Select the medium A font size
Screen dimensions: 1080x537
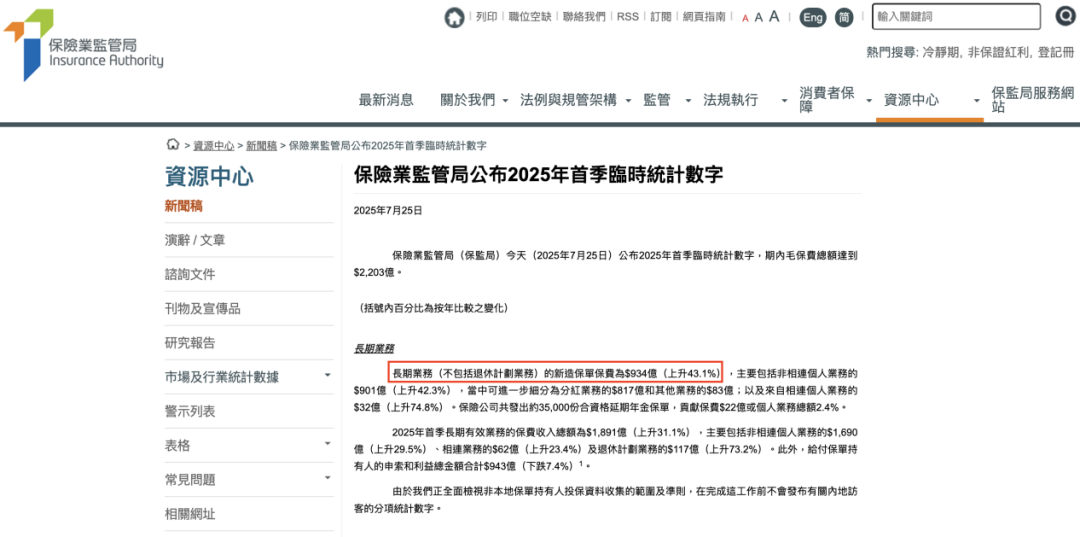point(759,18)
